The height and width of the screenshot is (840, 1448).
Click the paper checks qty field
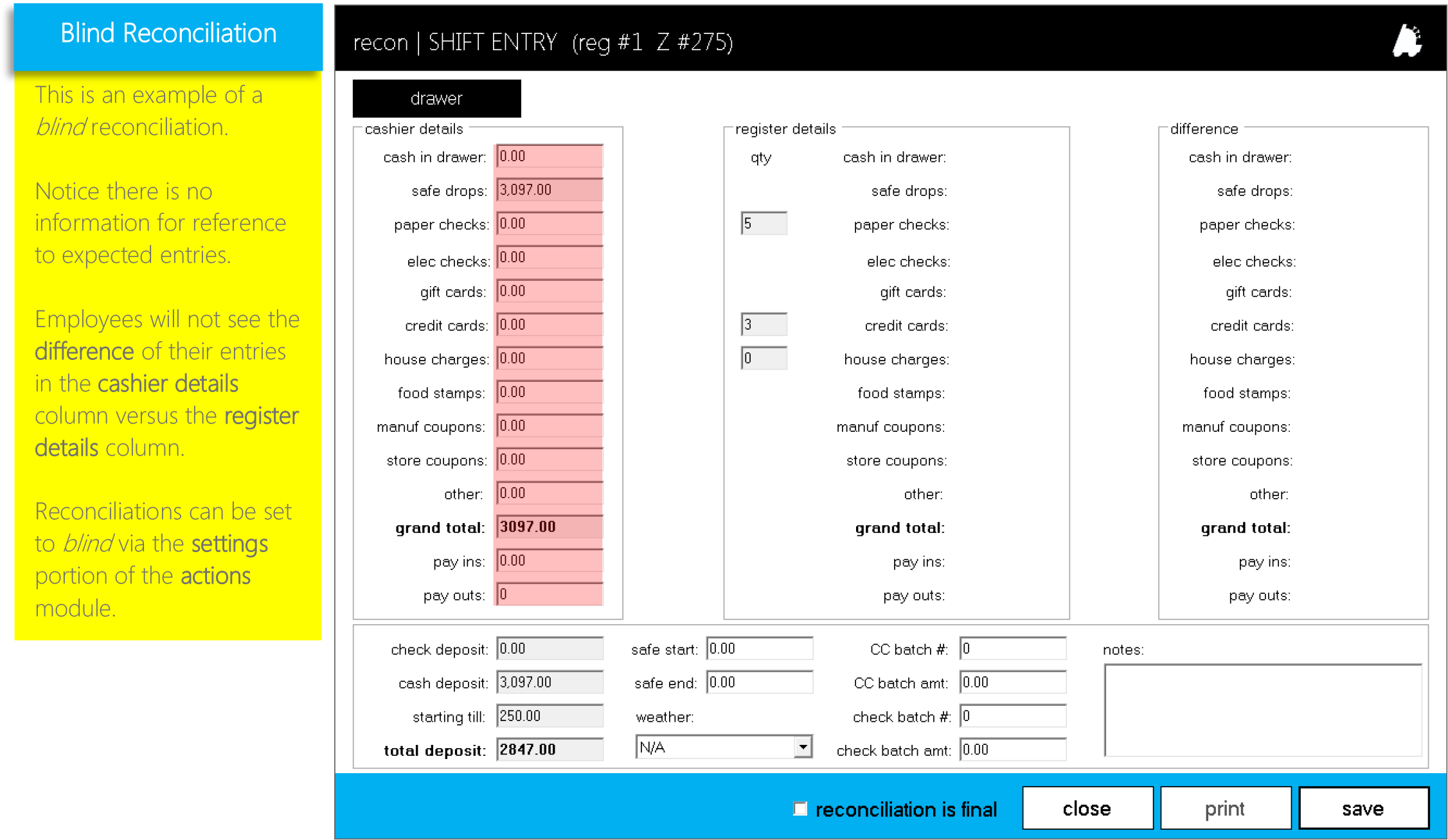(x=764, y=224)
